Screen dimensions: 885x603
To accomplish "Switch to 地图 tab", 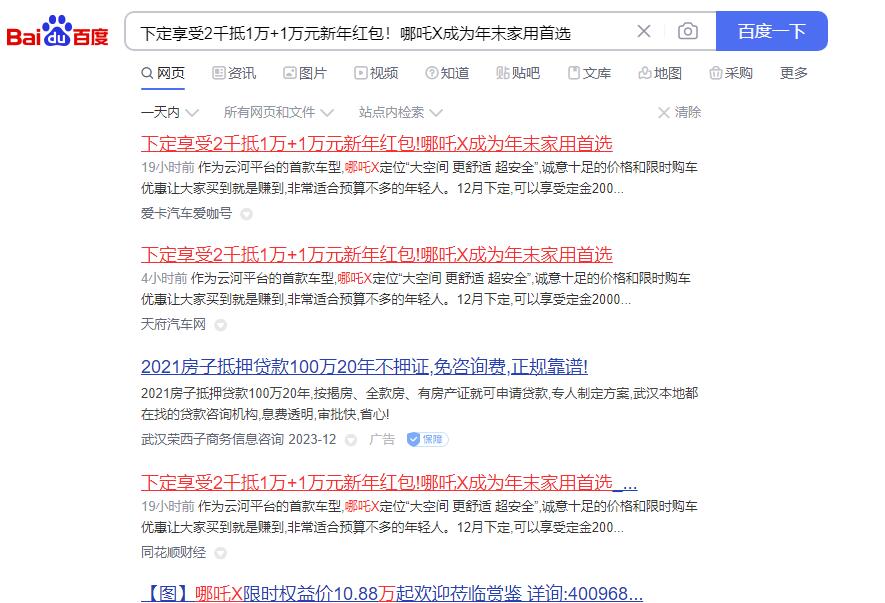I will [660, 73].
